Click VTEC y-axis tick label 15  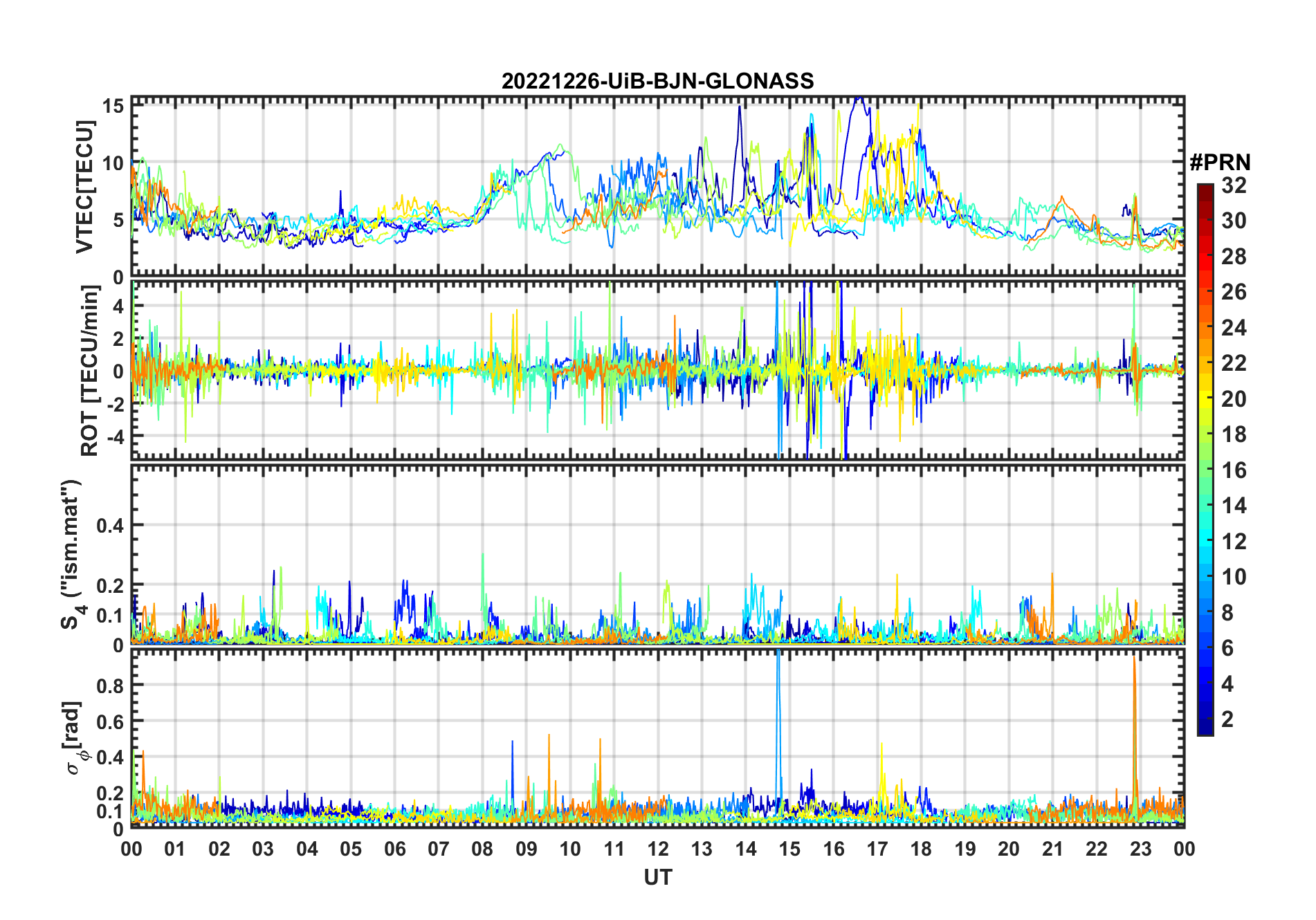click(113, 106)
